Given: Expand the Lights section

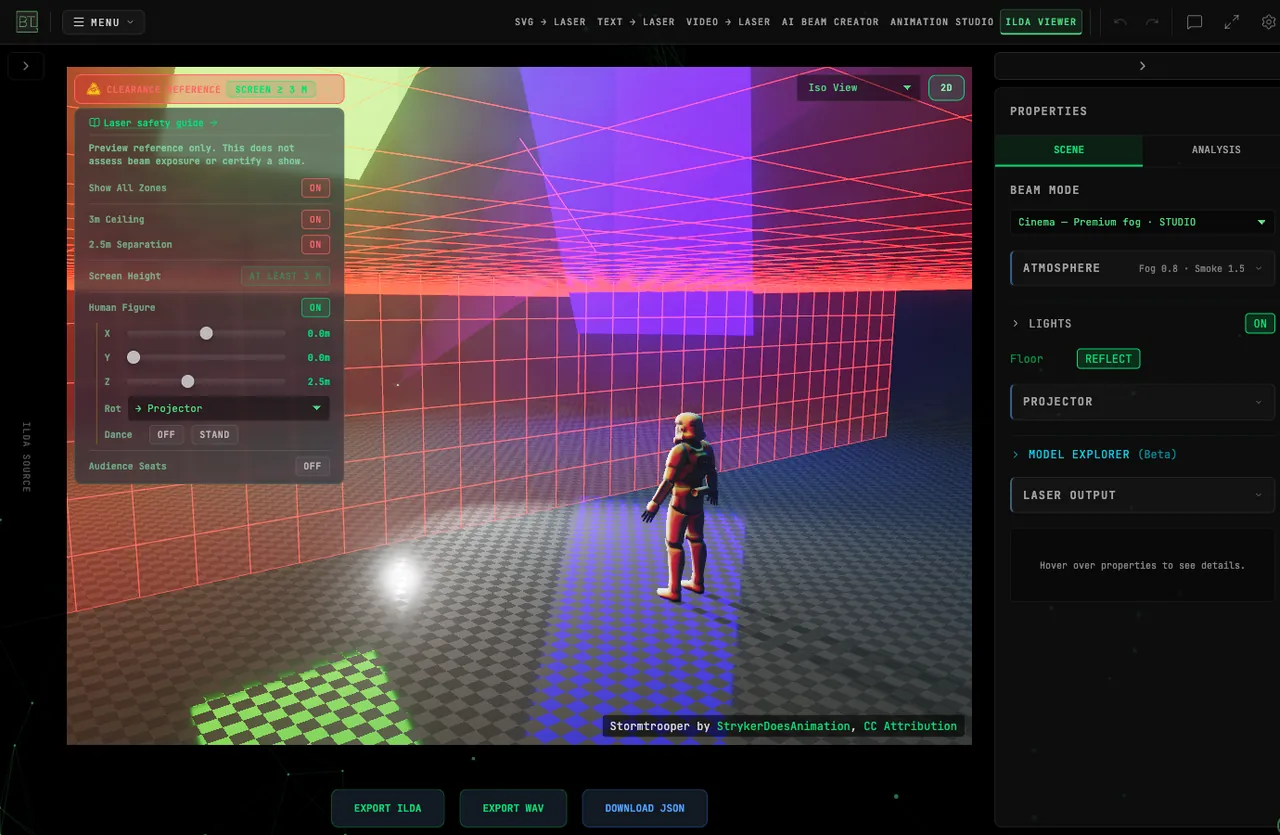Looking at the screenshot, I should point(1041,324).
